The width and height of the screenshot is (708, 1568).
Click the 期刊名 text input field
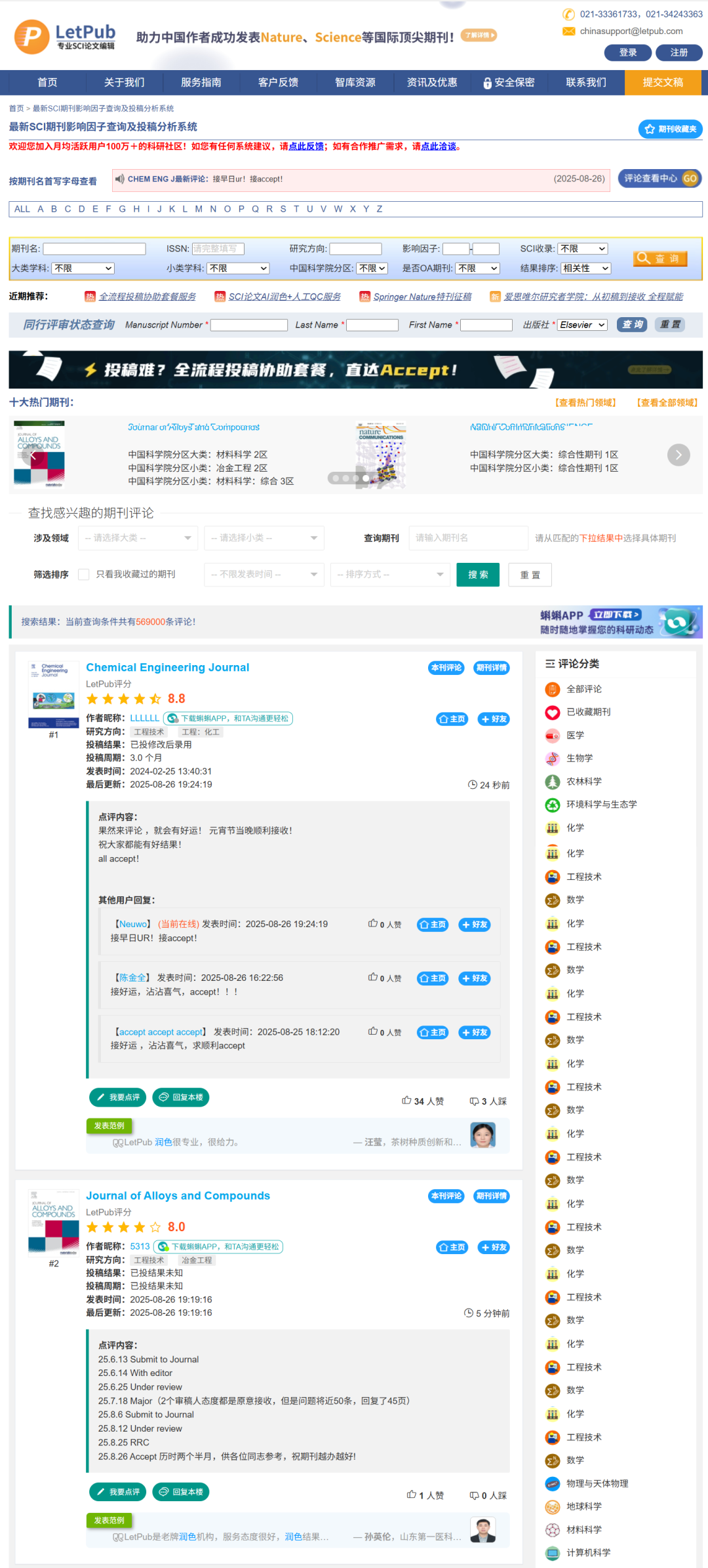94,249
